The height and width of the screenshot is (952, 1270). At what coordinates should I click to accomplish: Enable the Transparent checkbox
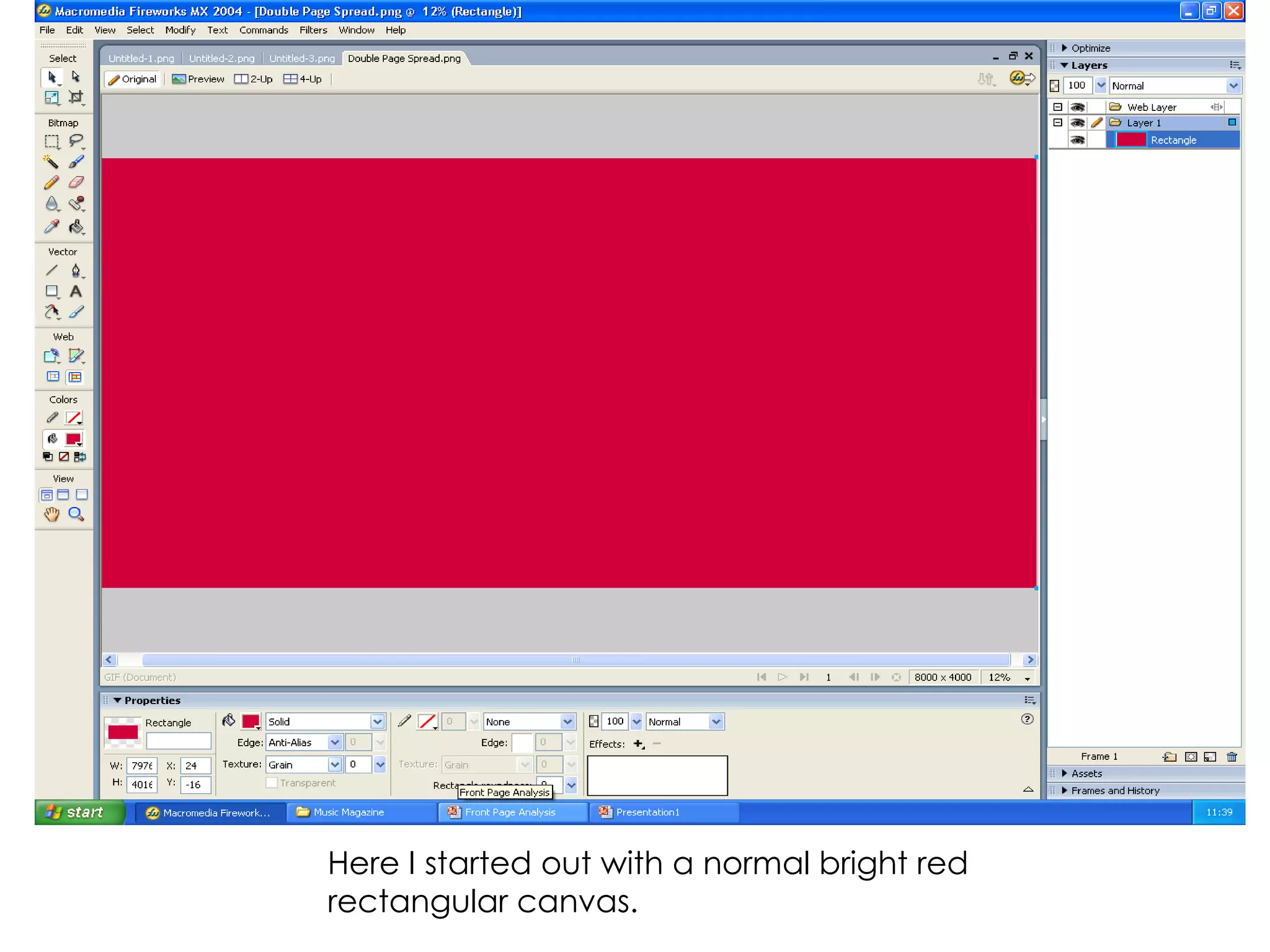272,783
